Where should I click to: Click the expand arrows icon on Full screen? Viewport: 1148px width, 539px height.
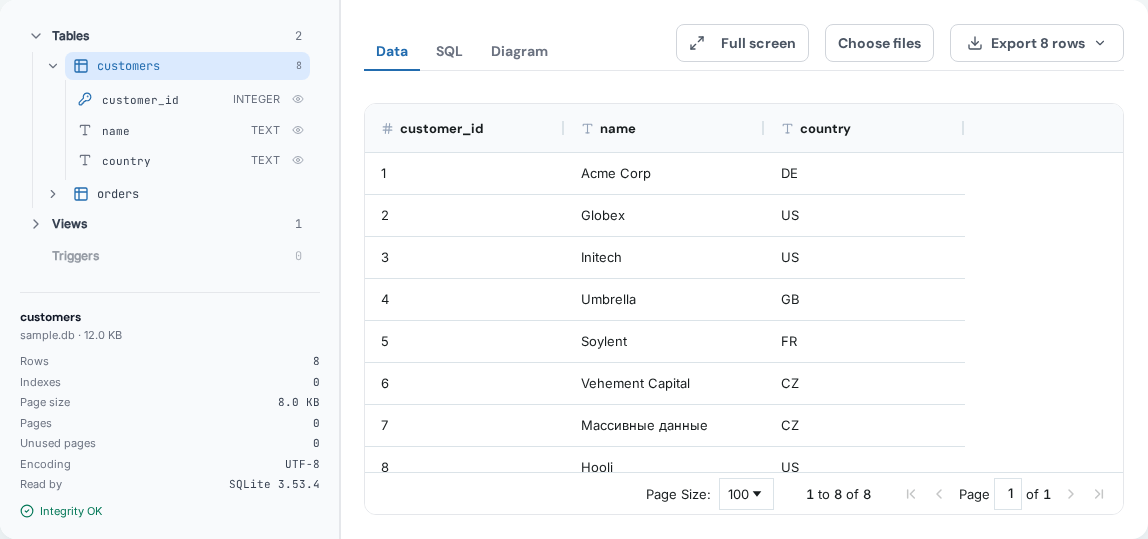pyautogui.click(x=697, y=43)
